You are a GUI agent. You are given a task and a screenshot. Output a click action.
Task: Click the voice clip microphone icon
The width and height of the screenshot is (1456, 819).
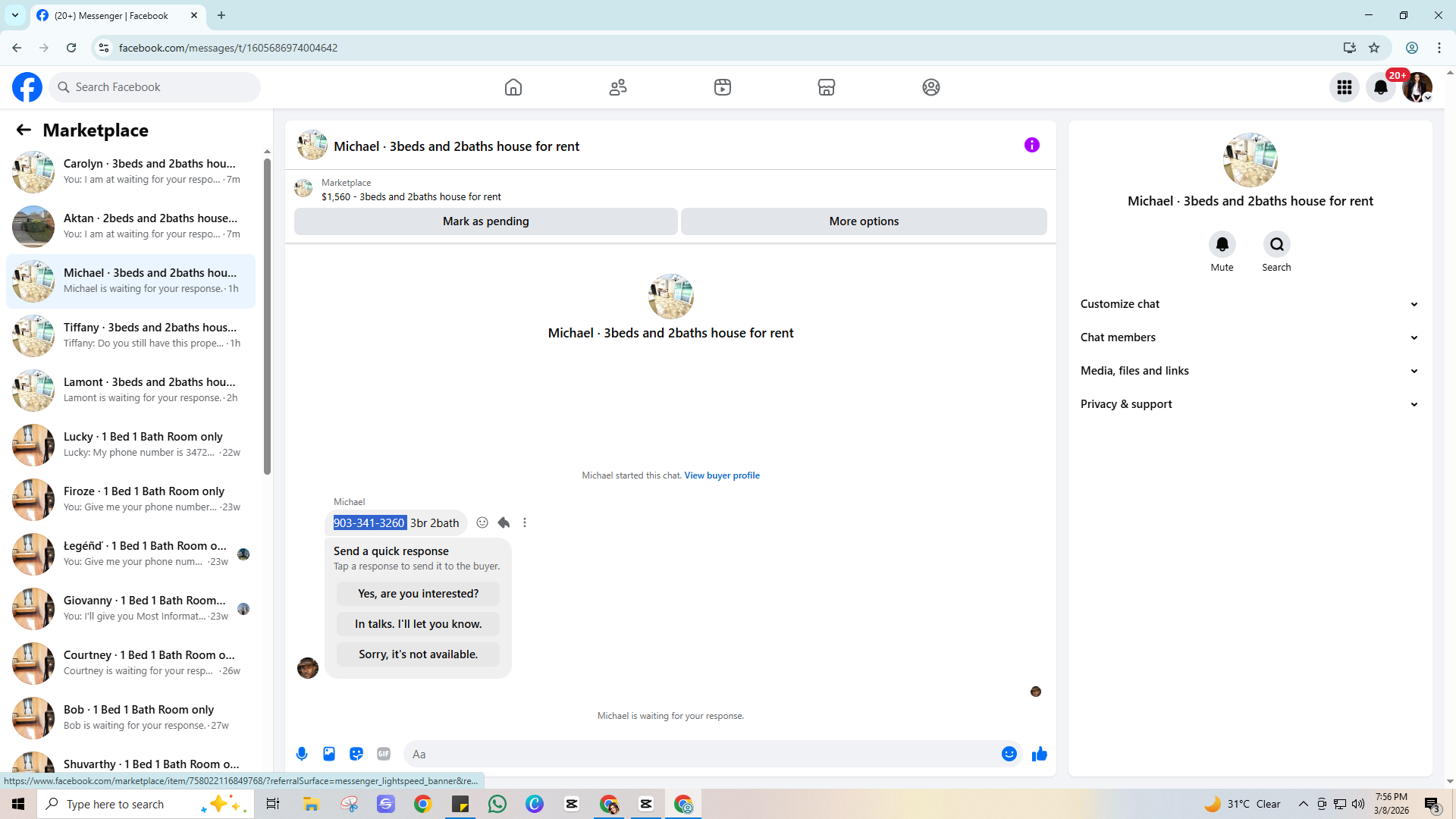(x=302, y=754)
